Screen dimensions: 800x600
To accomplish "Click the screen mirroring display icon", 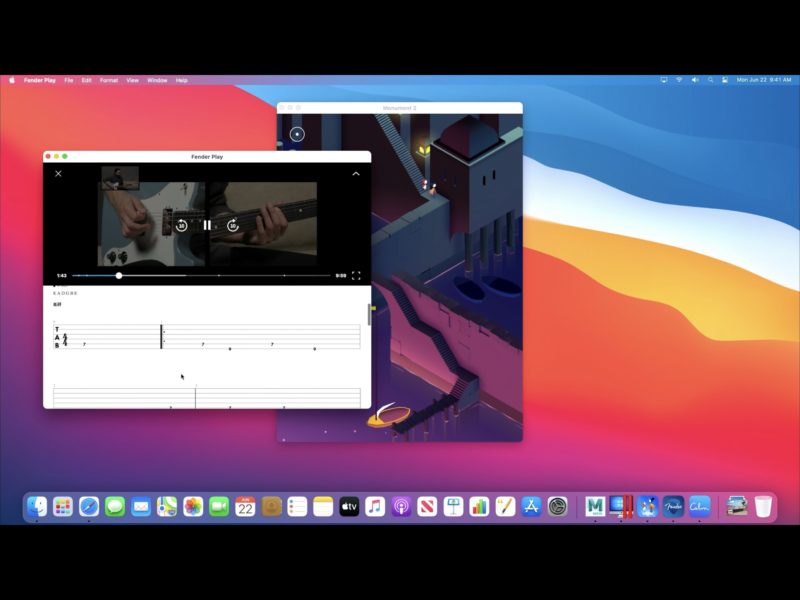I will point(664,80).
